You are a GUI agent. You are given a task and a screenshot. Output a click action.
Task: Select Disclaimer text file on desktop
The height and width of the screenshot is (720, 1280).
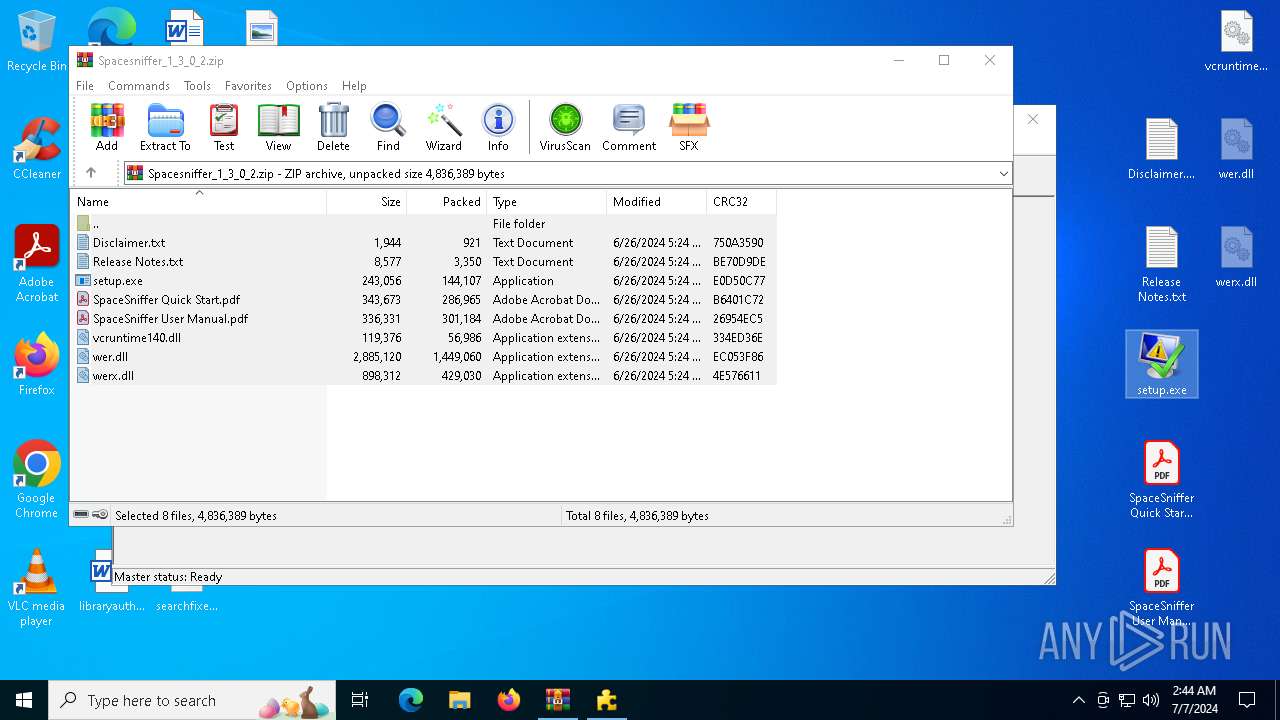click(1161, 148)
